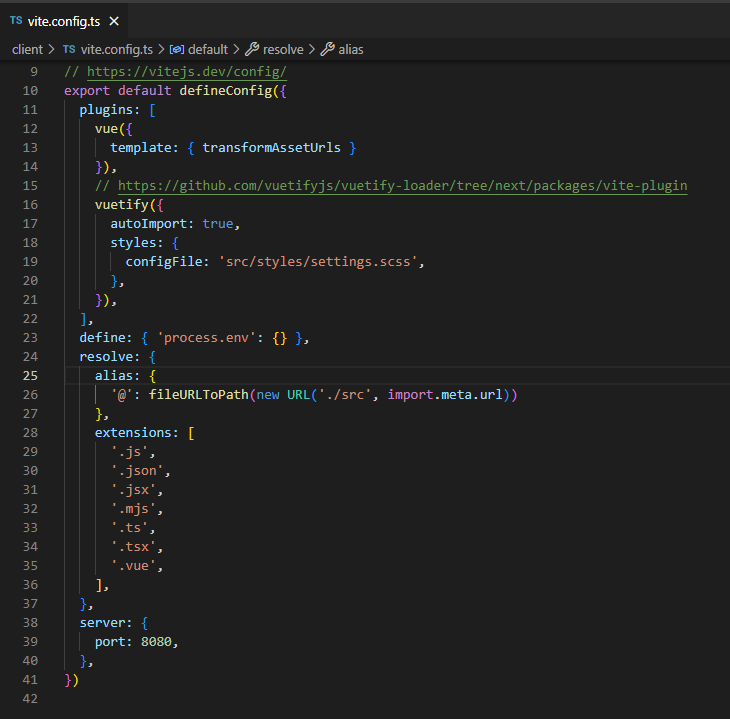Click the '.json' extension string

pyautogui.click(x=137, y=471)
